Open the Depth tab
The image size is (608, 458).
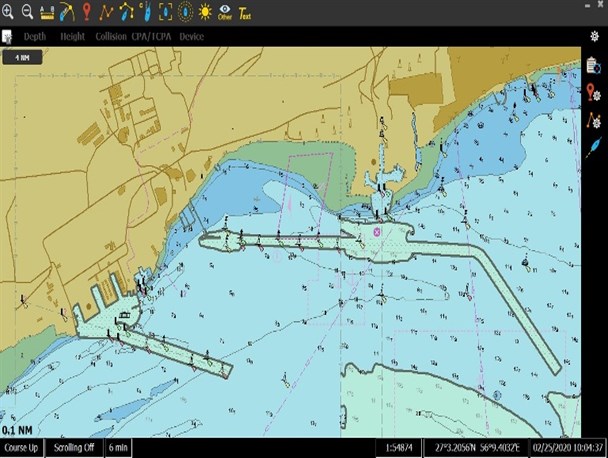coord(35,37)
